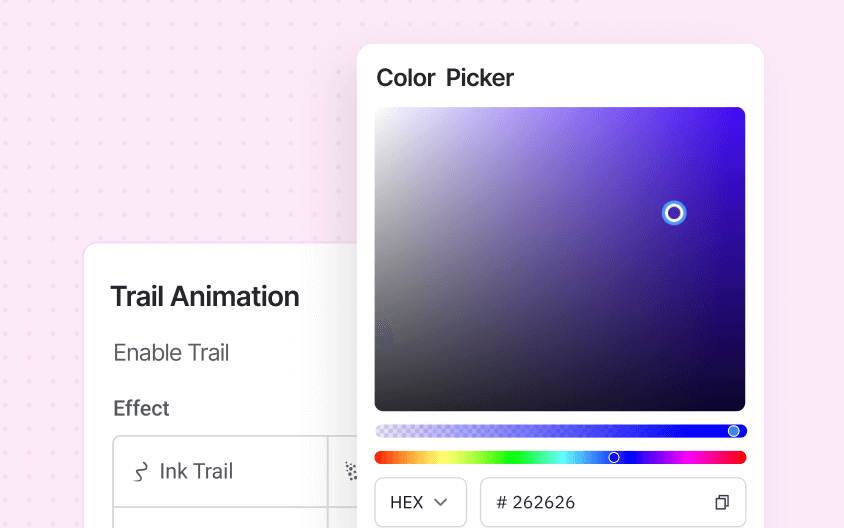Click the opacity slider handle
The width and height of the screenshot is (844, 528).
point(734,431)
